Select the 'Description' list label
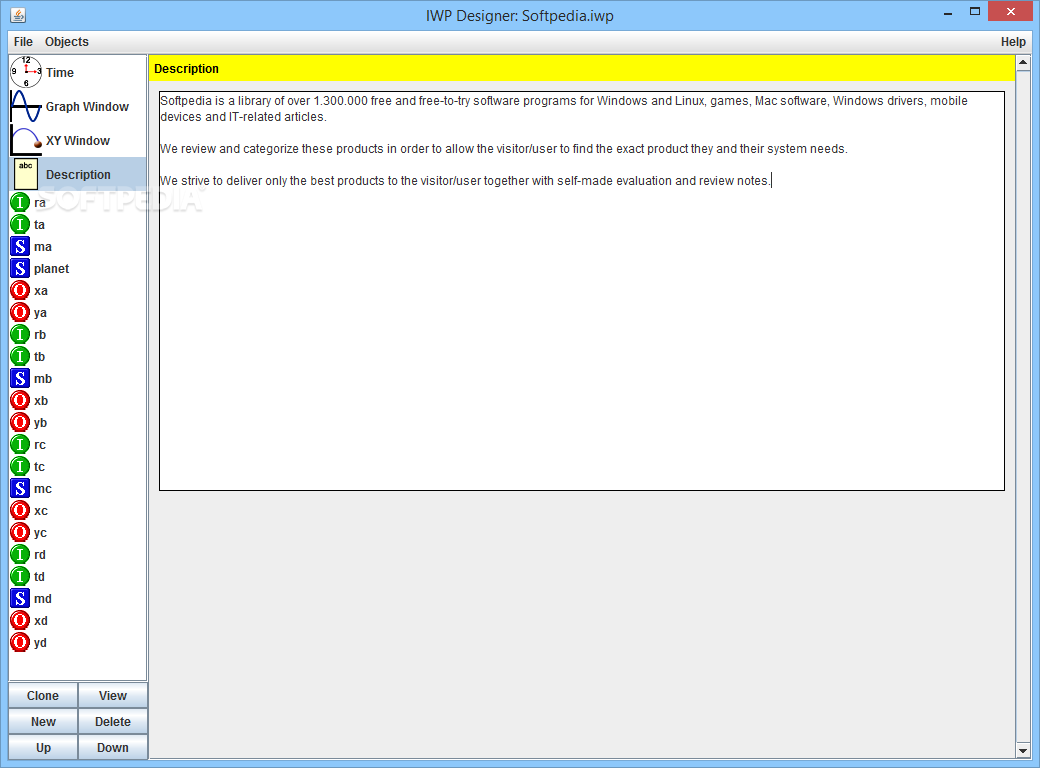 click(x=78, y=174)
